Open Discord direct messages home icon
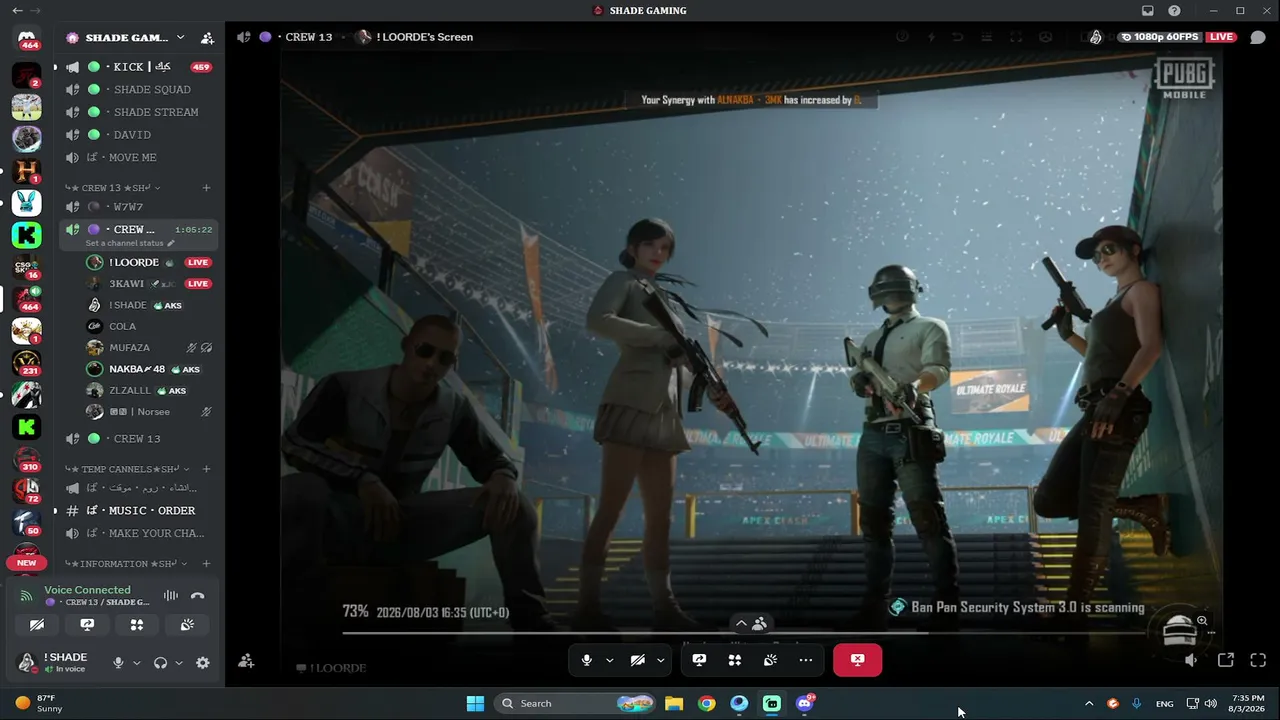This screenshot has height=720, width=1280. pos(27,40)
